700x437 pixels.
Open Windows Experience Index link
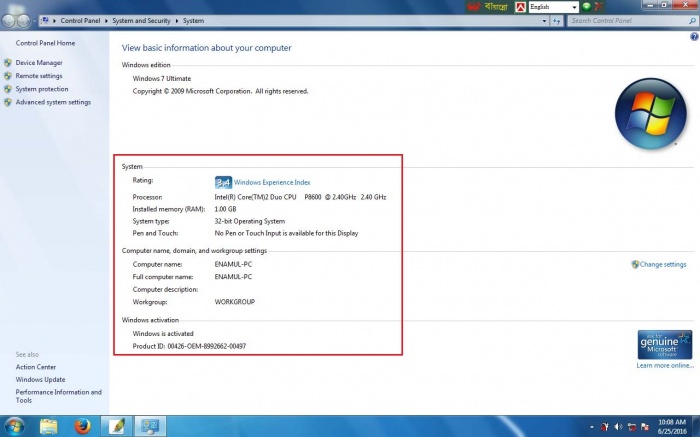272,183
